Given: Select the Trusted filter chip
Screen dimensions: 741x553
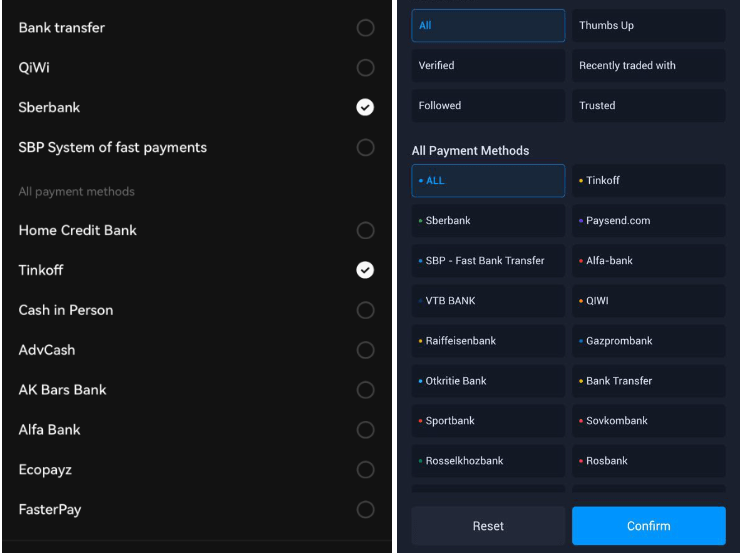Looking at the screenshot, I should 648,106.
